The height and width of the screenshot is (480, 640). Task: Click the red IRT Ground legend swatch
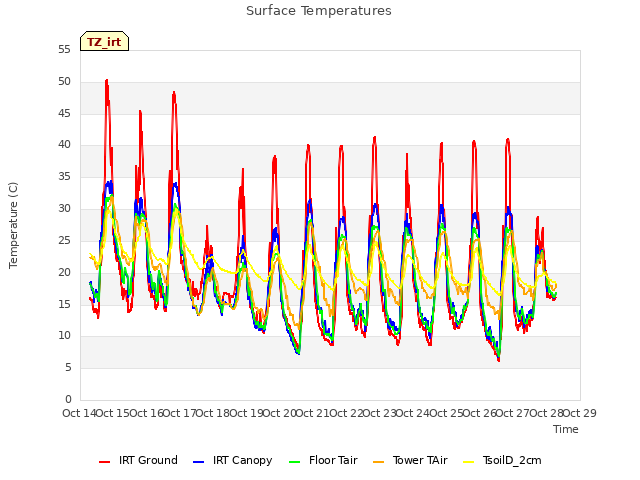104,462
